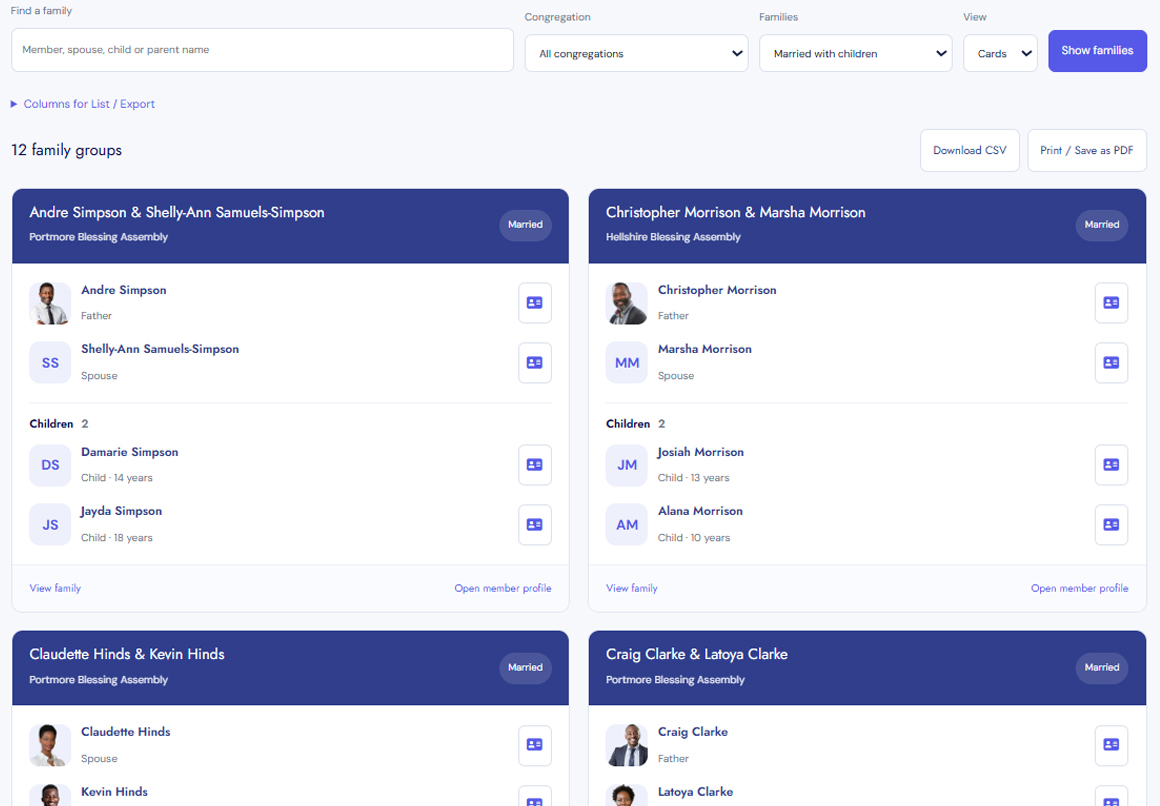The image size is (1160, 806).
Task: Click Andre Simpson's profile photo
Action: pos(50,303)
